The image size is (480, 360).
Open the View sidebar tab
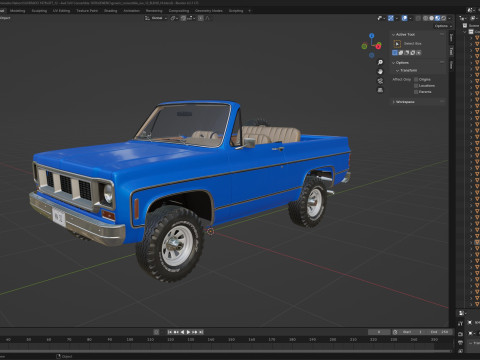(451, 64)
